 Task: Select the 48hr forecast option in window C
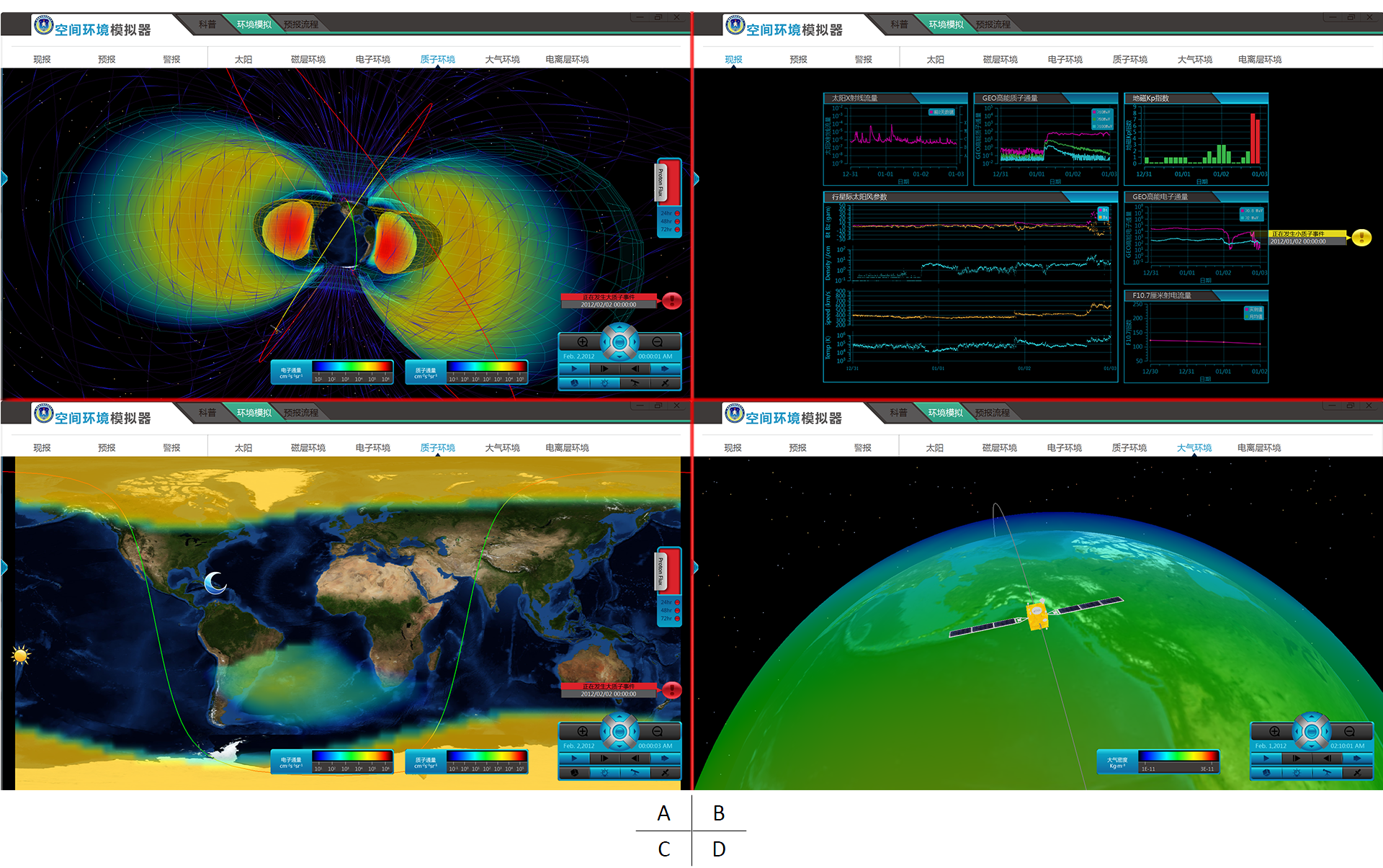pyautogui.click(x=670, y=610)
